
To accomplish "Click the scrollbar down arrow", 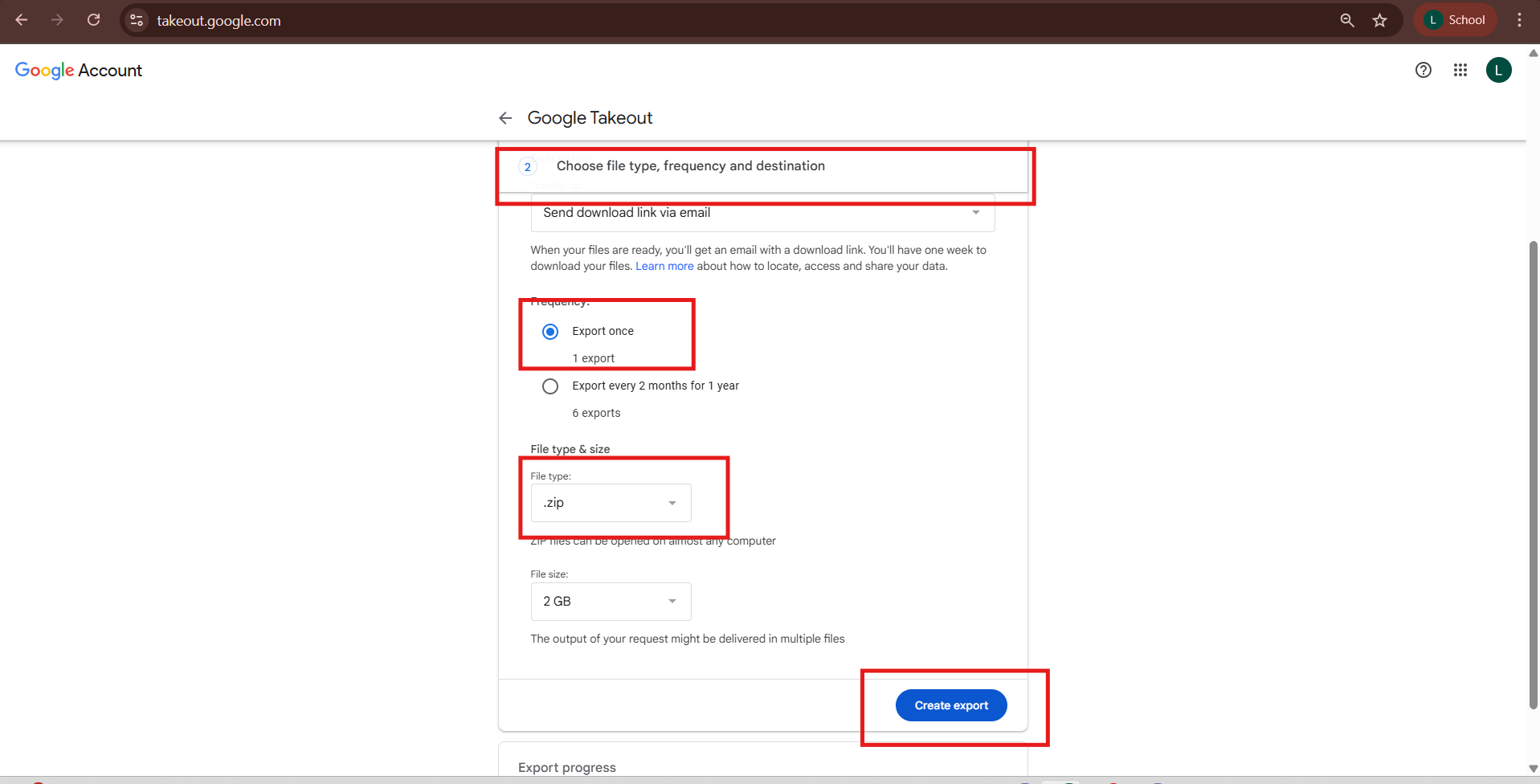I will click(x=1533, y=768).
